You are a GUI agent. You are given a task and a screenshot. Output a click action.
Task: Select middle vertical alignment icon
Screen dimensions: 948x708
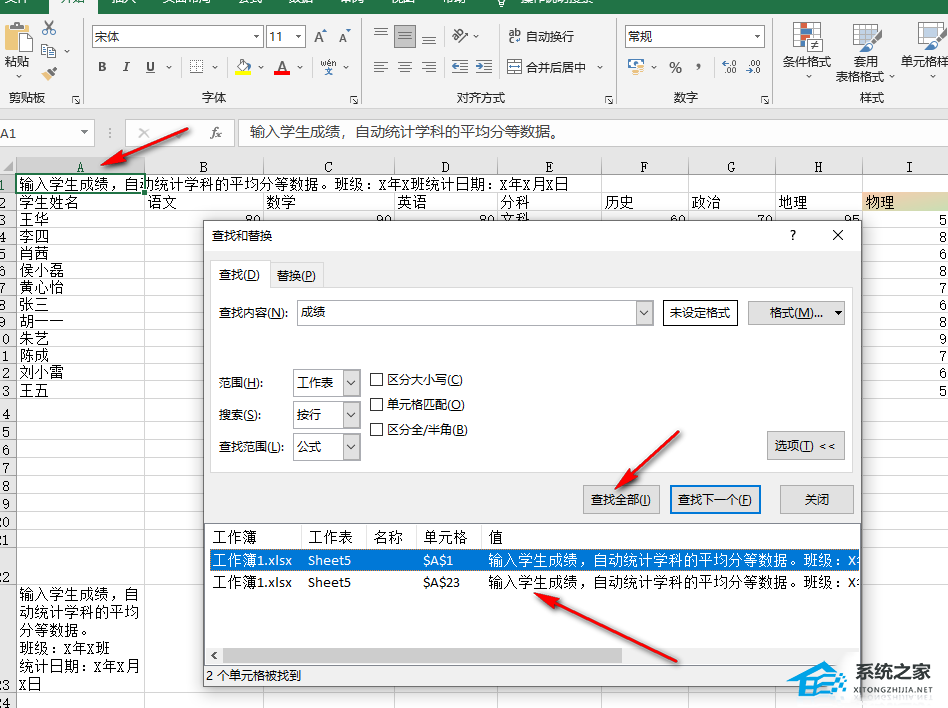(404, 36)
